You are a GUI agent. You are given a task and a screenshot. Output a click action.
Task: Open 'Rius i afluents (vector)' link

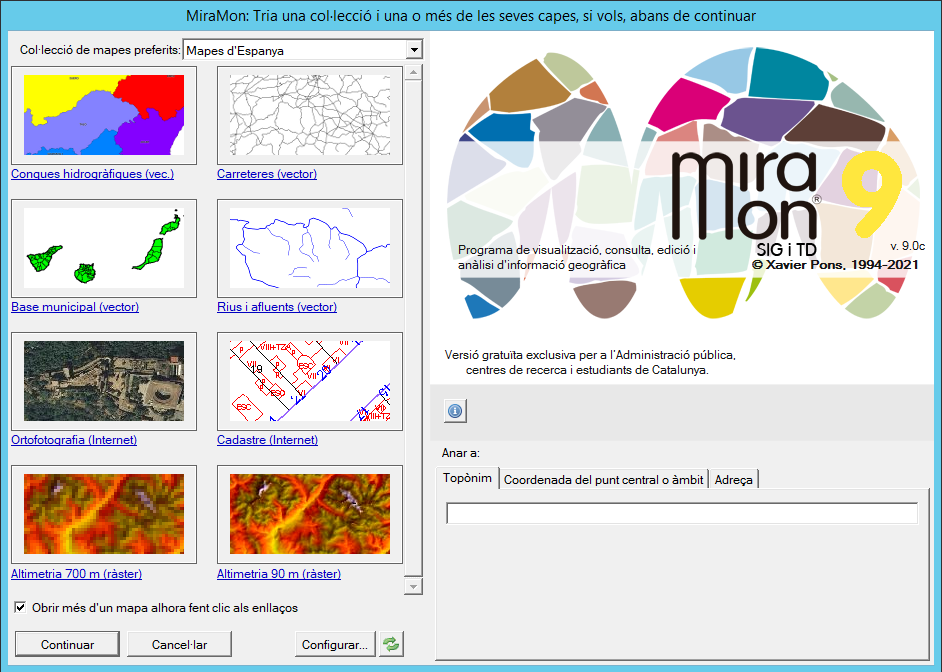pyautogui.click(x=277, y=307)
